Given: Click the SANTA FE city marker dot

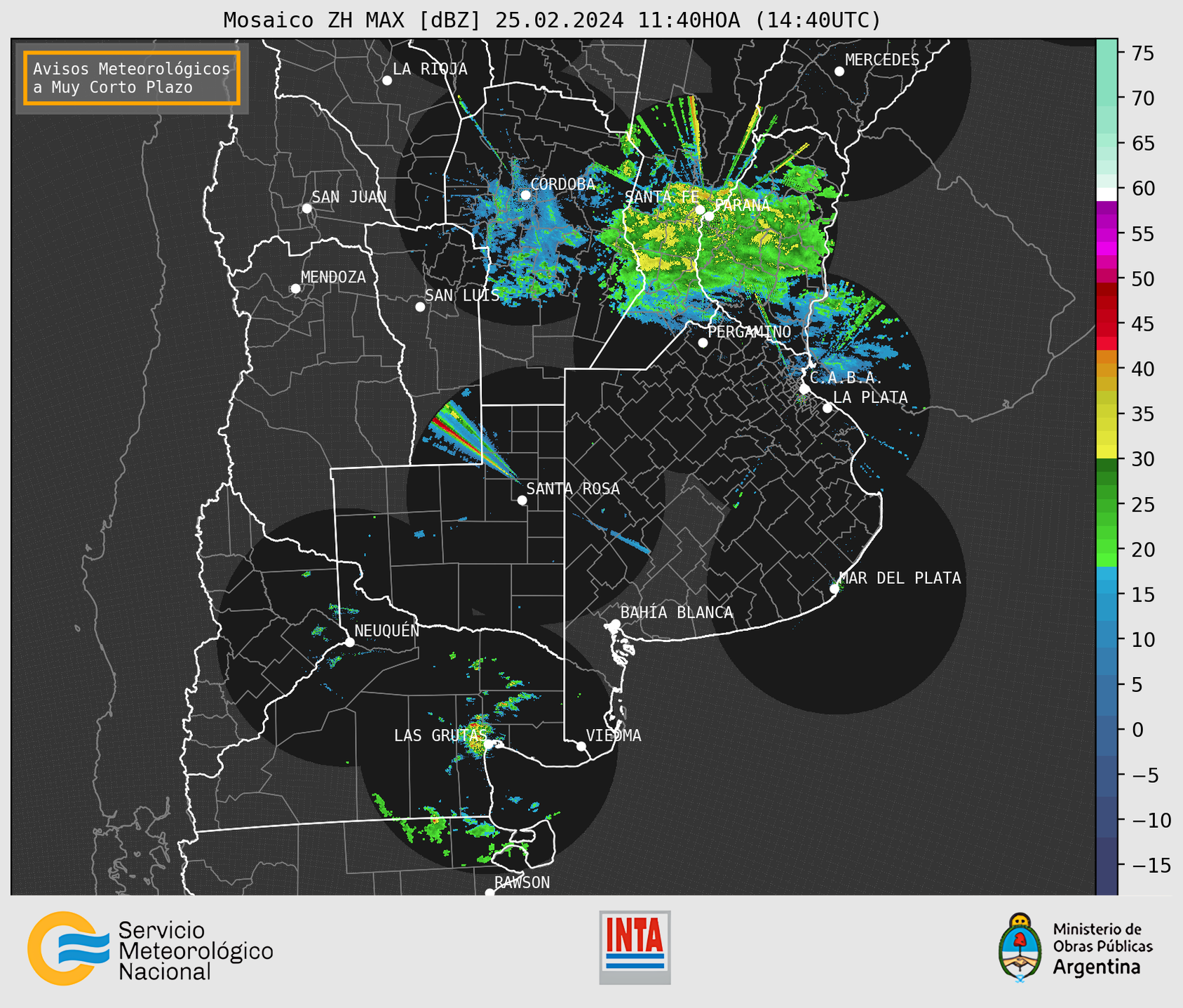Looking at the screenshot, I should [x=700, y=210].
